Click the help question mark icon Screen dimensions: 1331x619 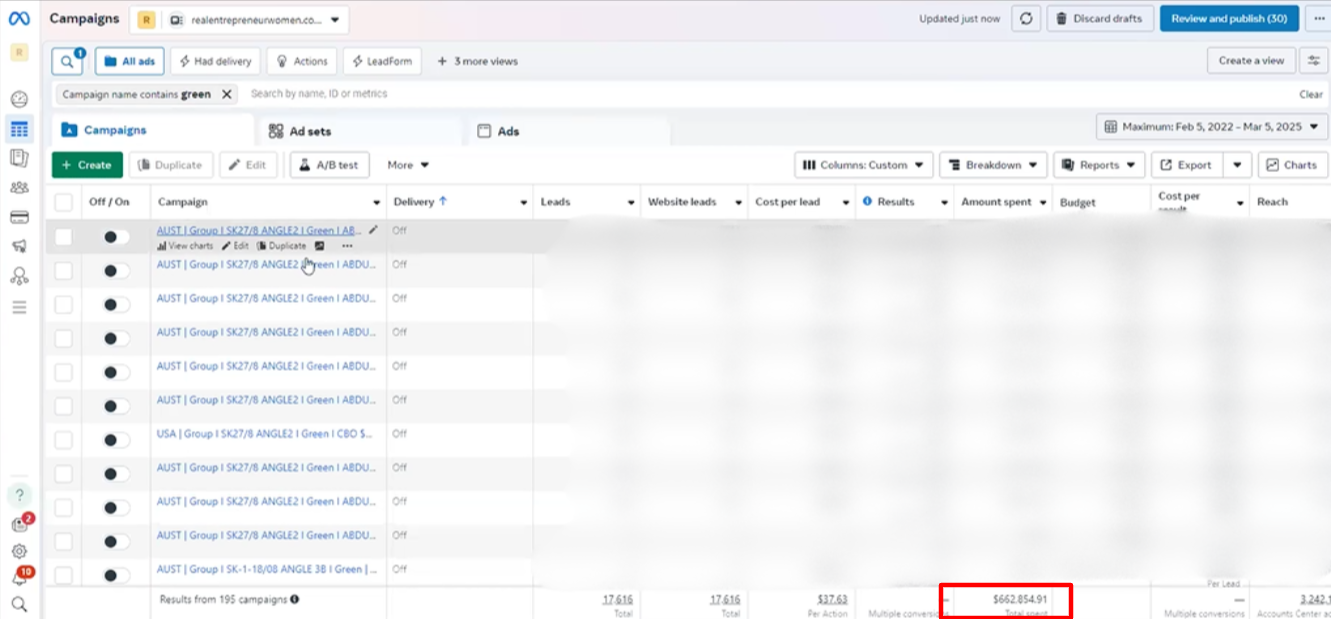[19, 495]
